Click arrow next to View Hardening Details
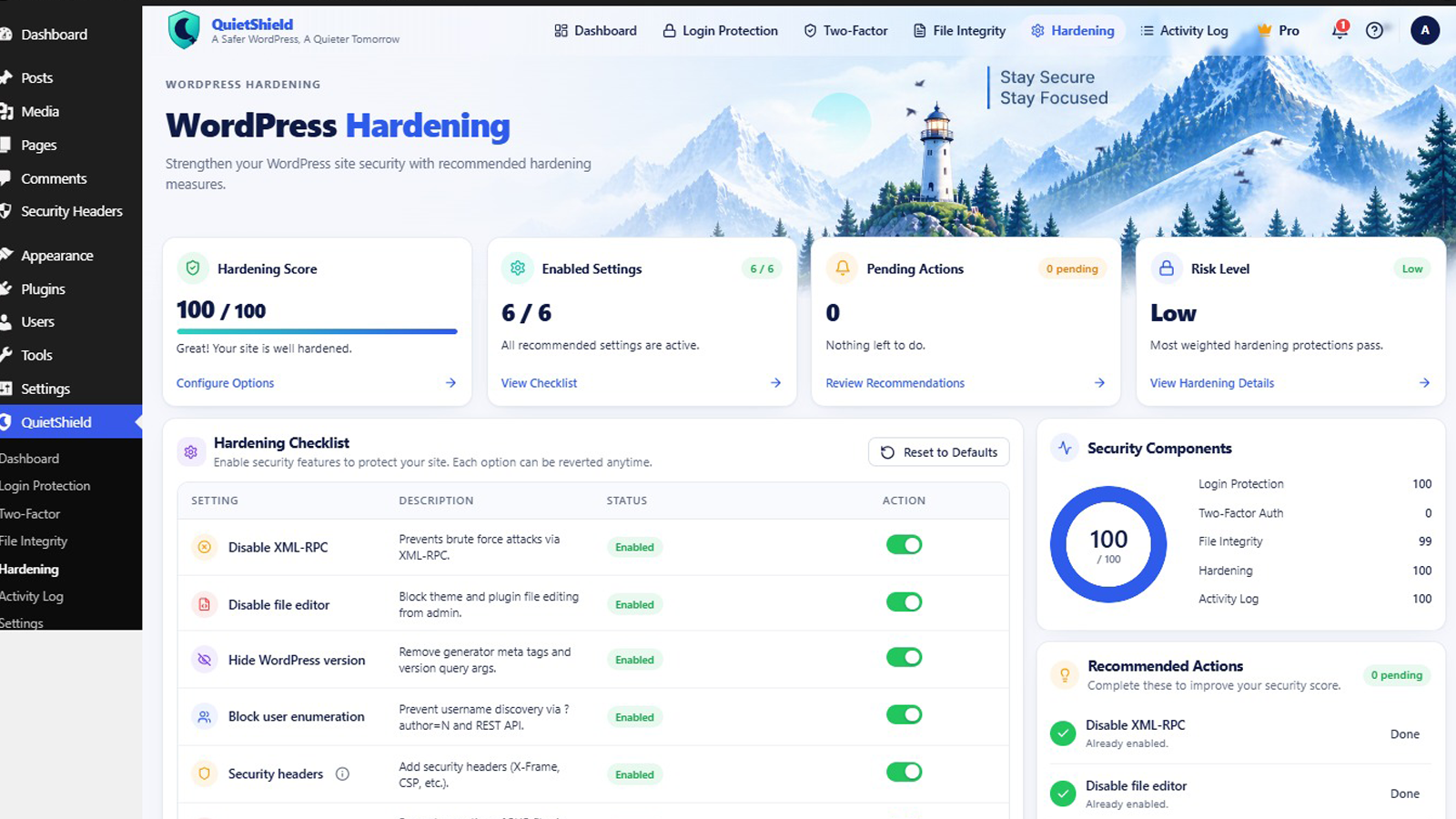 point(1424,383)
